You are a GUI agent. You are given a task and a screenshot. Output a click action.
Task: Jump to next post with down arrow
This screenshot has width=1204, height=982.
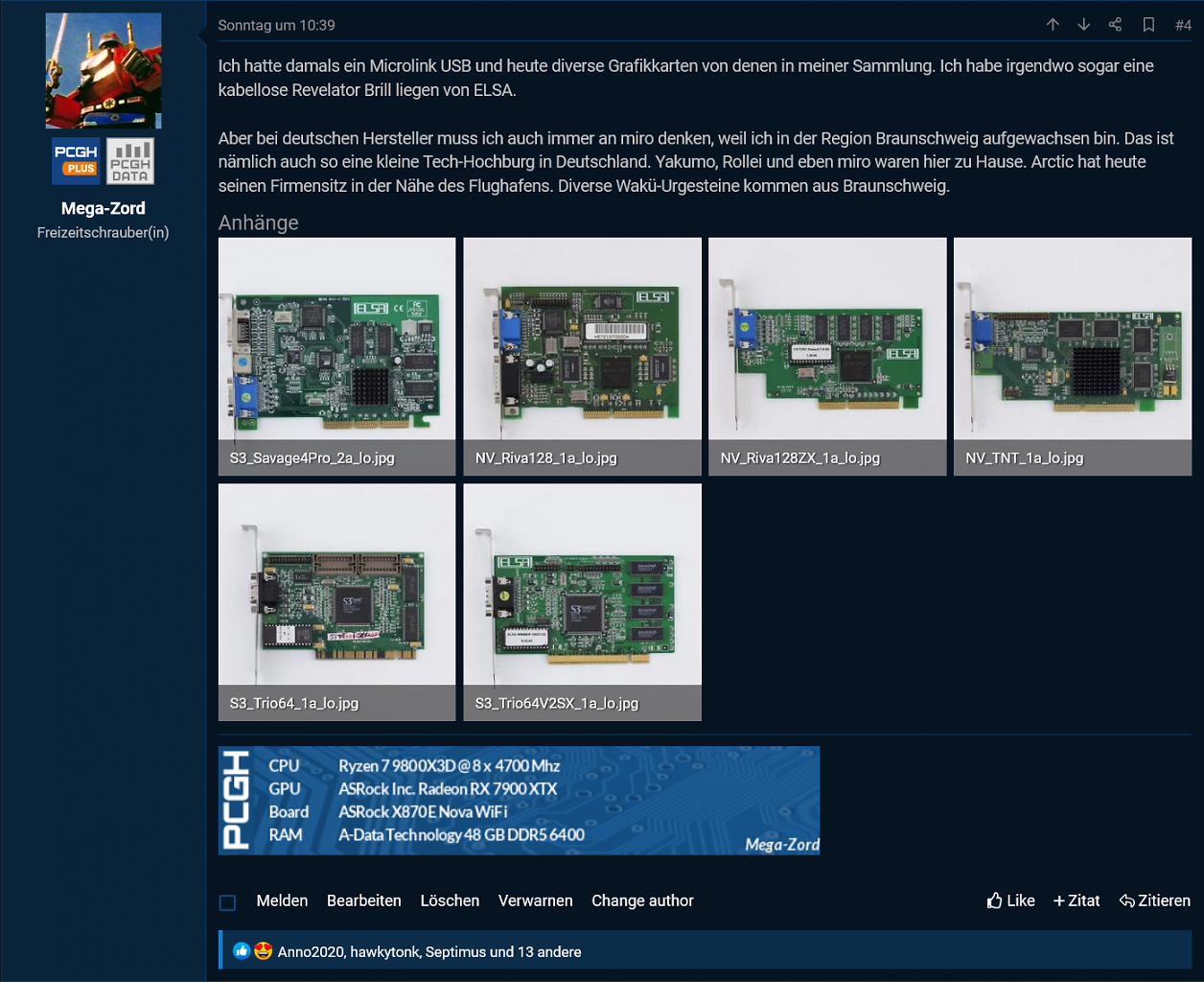[x=1084, y=25]
